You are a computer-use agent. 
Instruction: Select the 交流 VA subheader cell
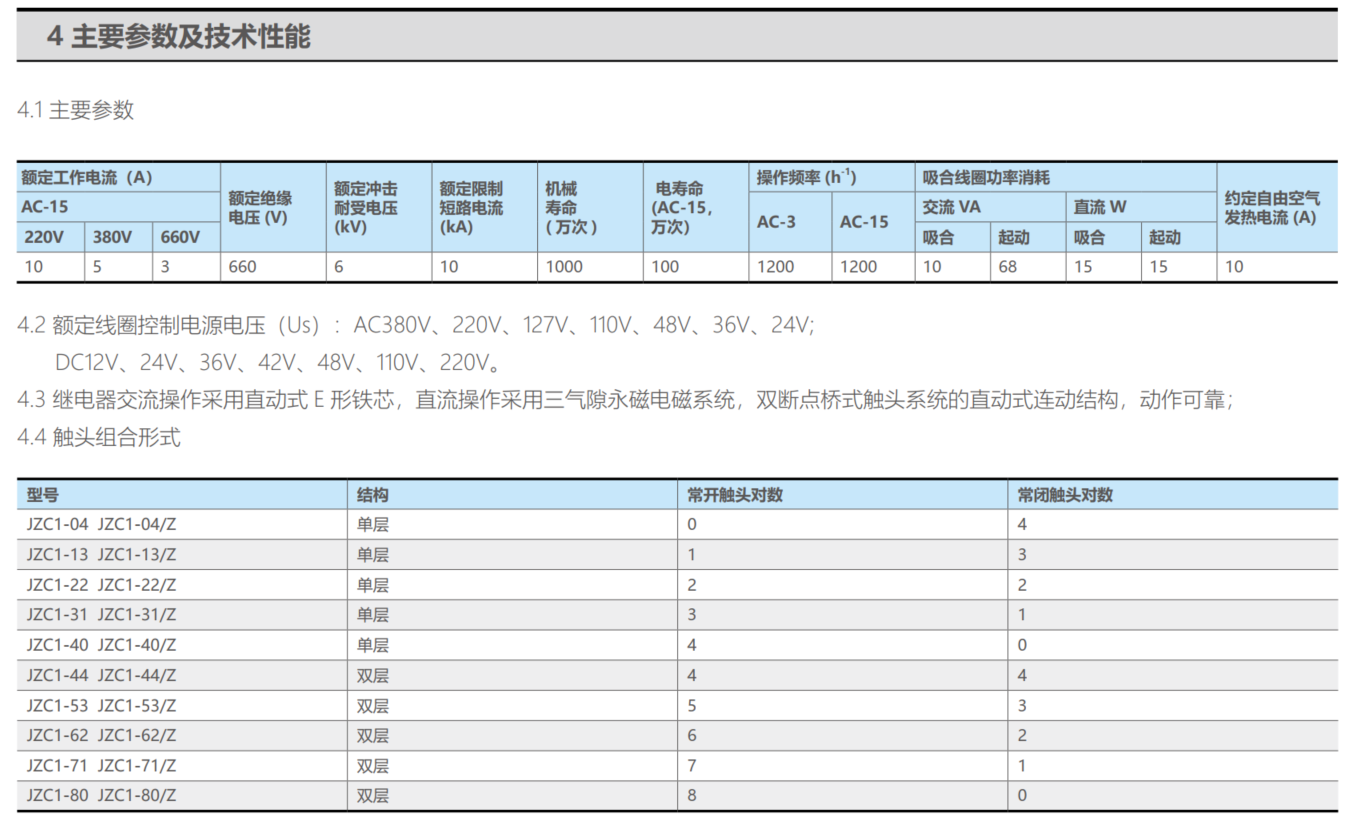point(951,207)
